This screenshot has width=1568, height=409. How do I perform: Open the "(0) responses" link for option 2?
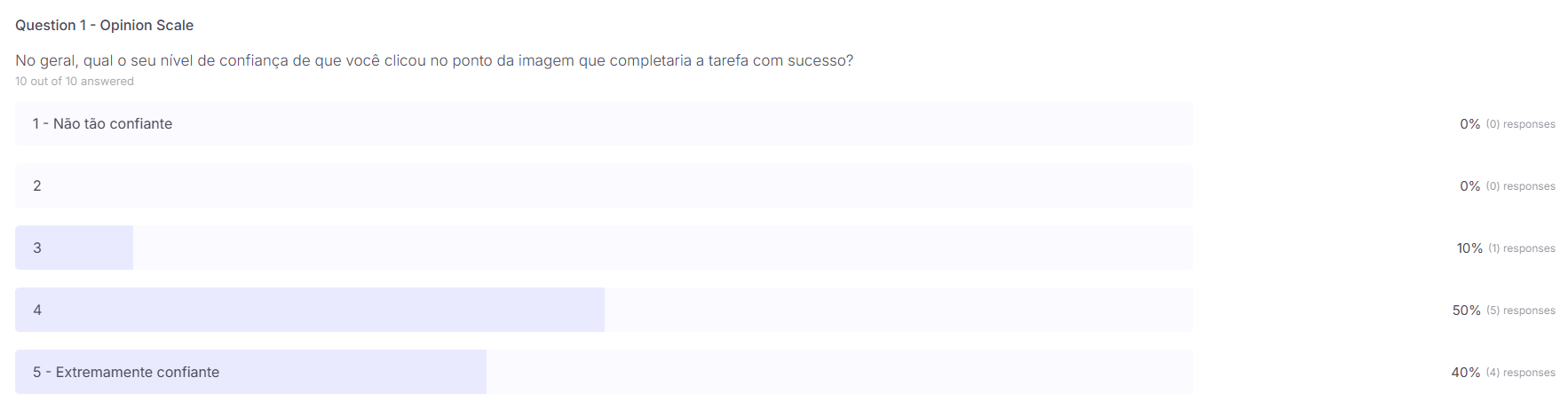coord(1520,186)
